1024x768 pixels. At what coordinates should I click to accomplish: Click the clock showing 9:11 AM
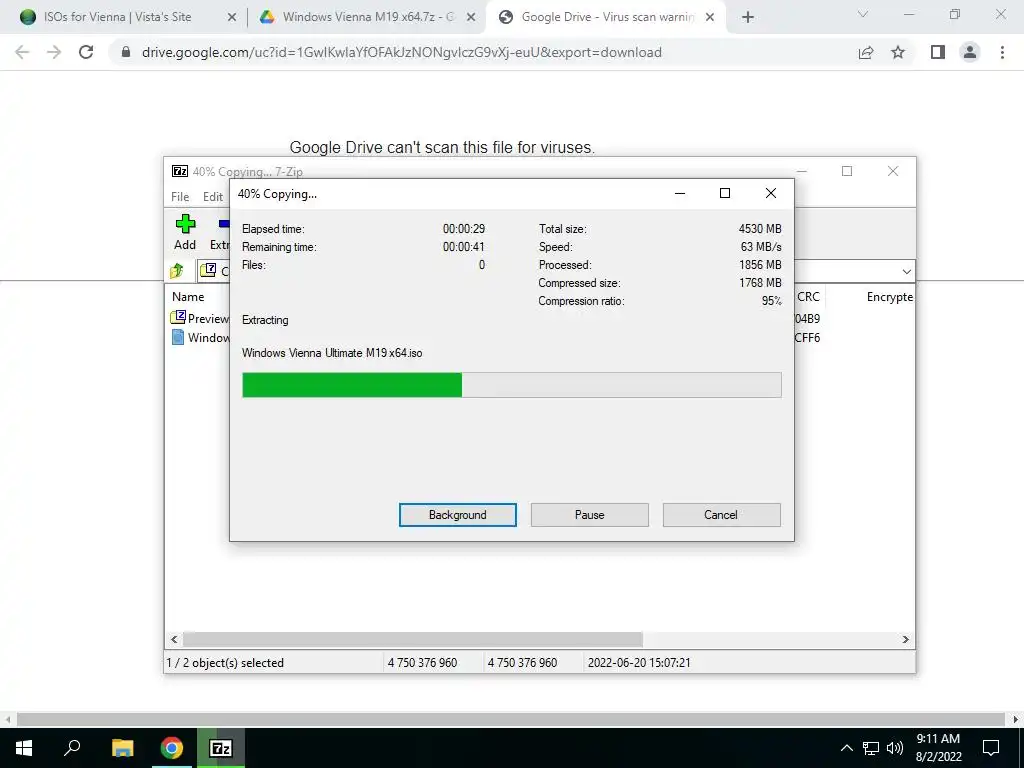[938, 739]
